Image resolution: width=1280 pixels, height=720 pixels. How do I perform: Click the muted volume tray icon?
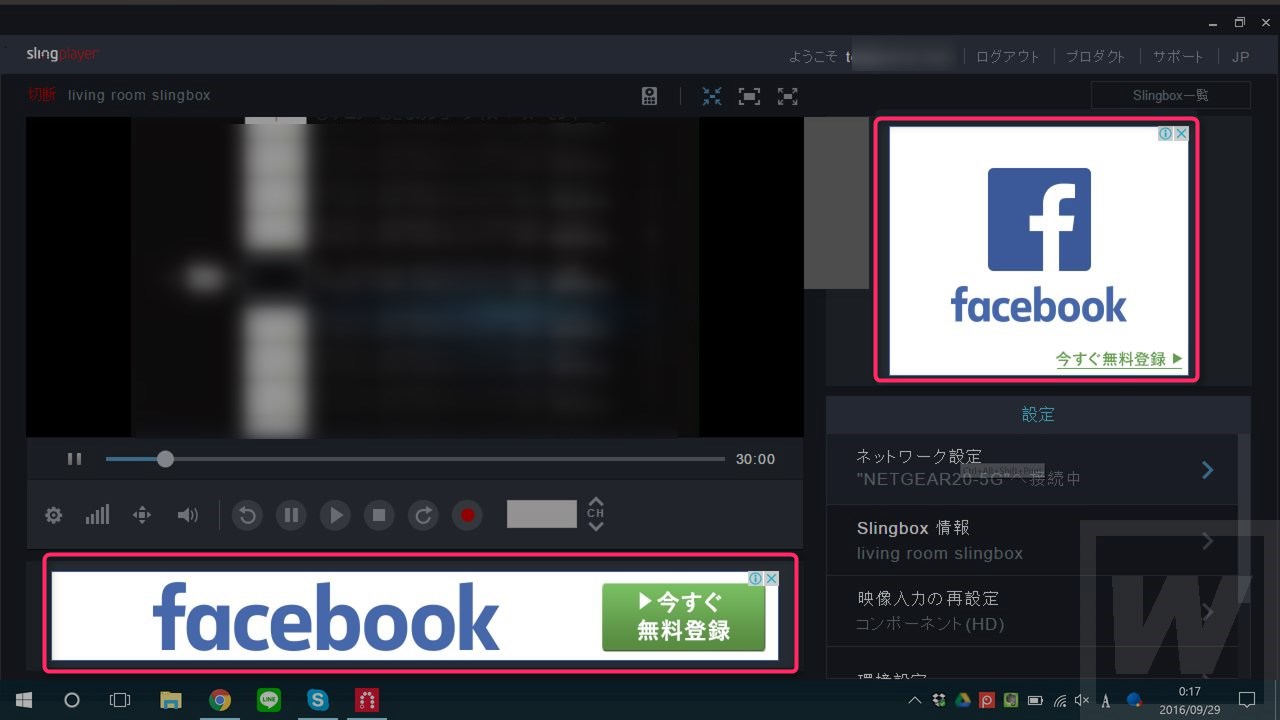[1084, 700]
